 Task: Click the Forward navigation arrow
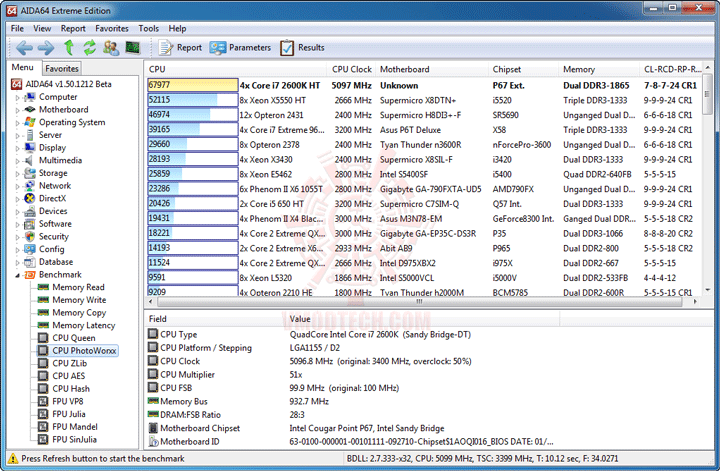46,47
